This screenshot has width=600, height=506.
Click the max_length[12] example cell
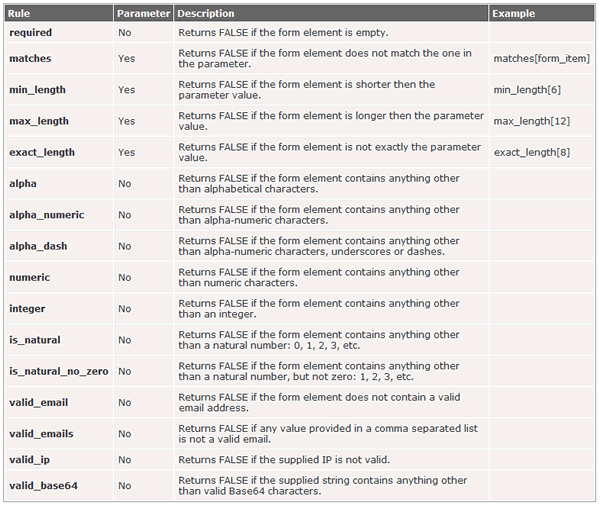(x=542, y=121)
